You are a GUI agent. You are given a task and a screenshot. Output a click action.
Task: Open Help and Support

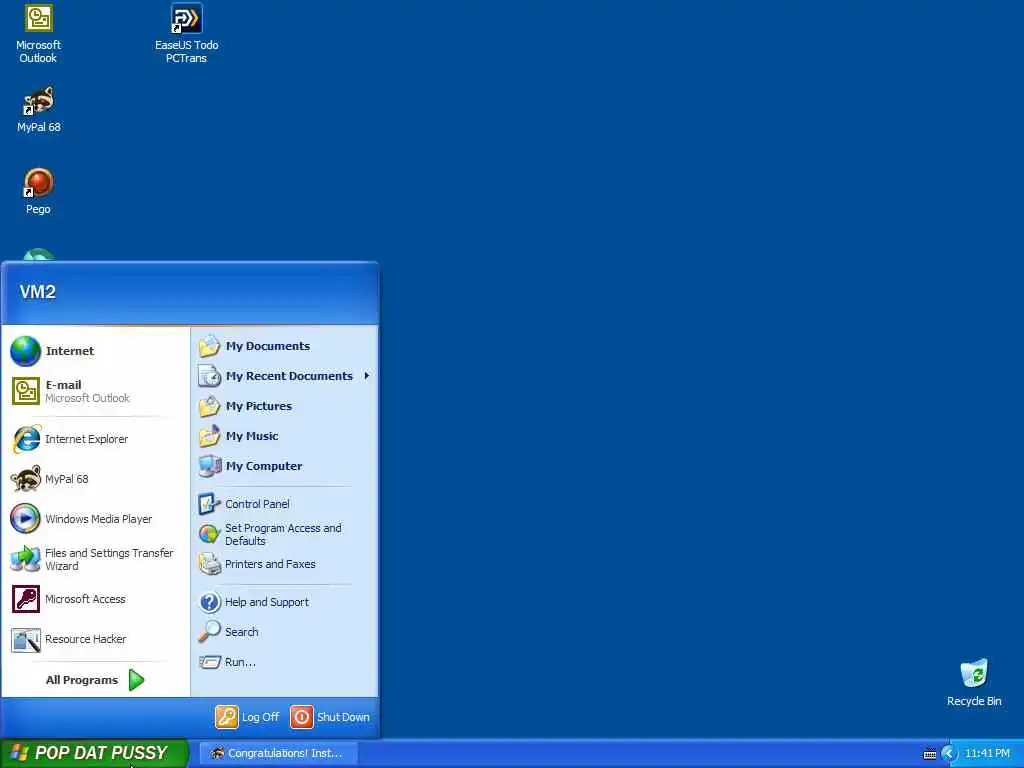pyautogui.click(x=283, y=601)
